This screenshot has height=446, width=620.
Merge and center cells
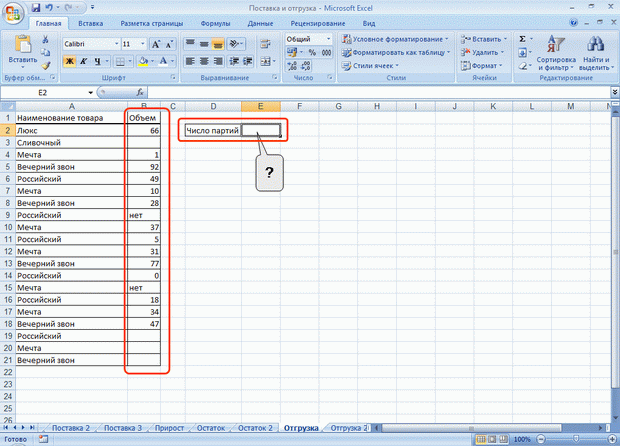265,61
